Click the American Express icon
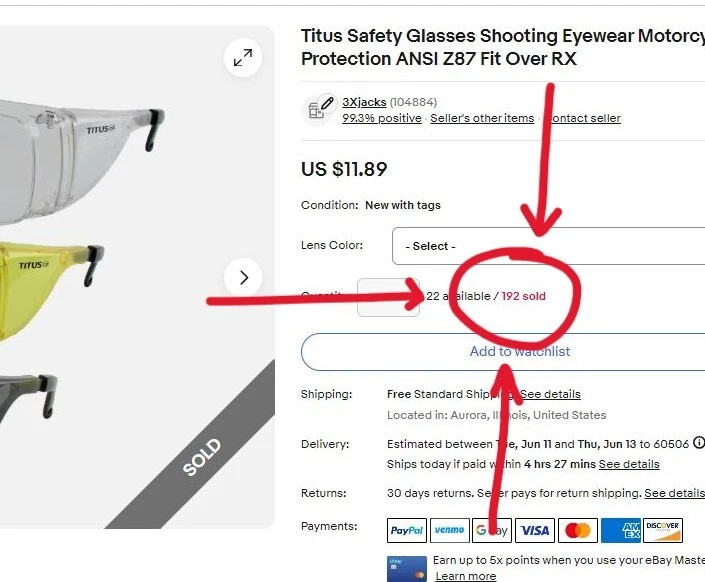Image resolution: width=705 pixels, height=582 pixels. click(621, 530)
